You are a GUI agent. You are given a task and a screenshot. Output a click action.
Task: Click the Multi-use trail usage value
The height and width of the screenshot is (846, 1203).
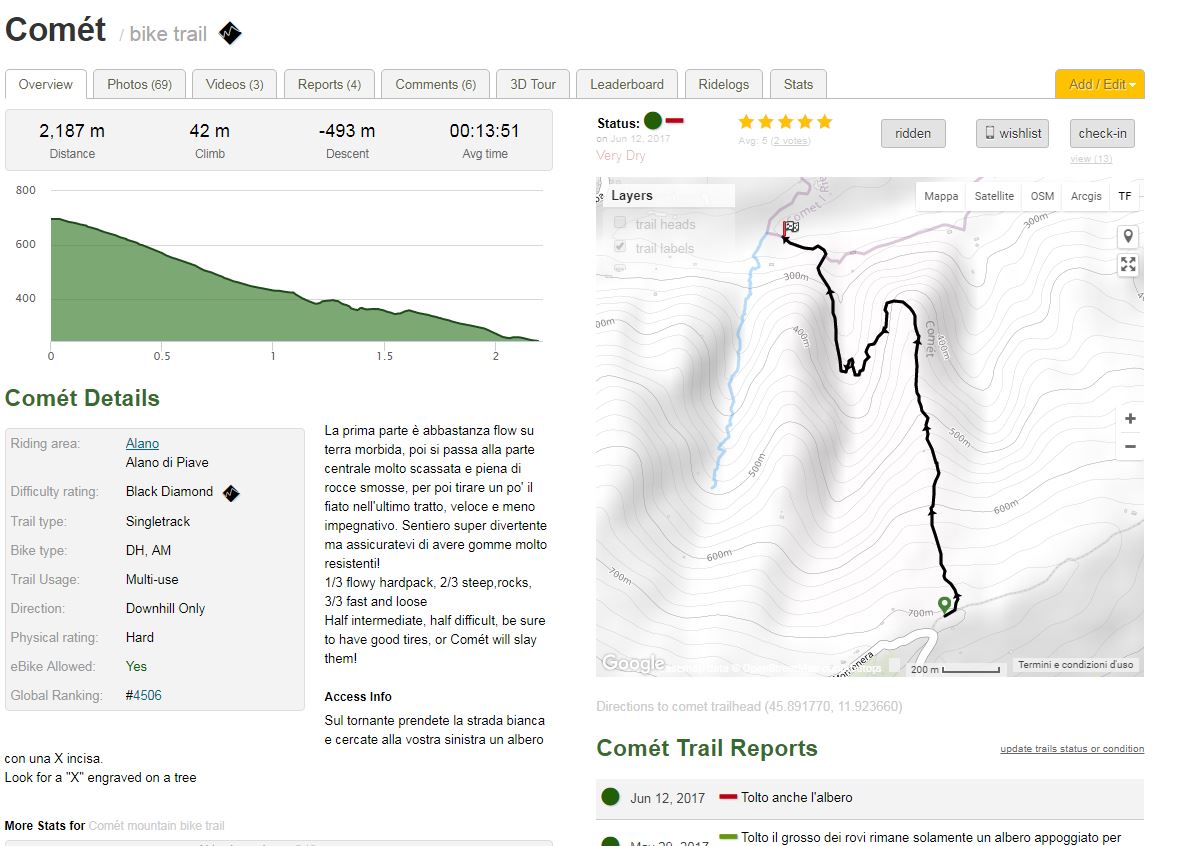click(153, 579)
